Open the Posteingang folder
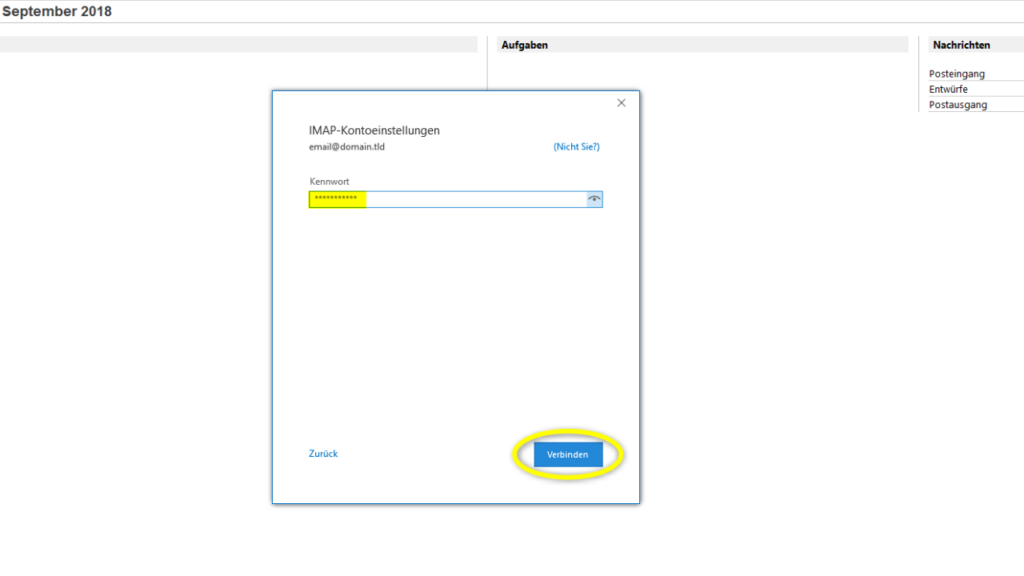 pos(956,73)
